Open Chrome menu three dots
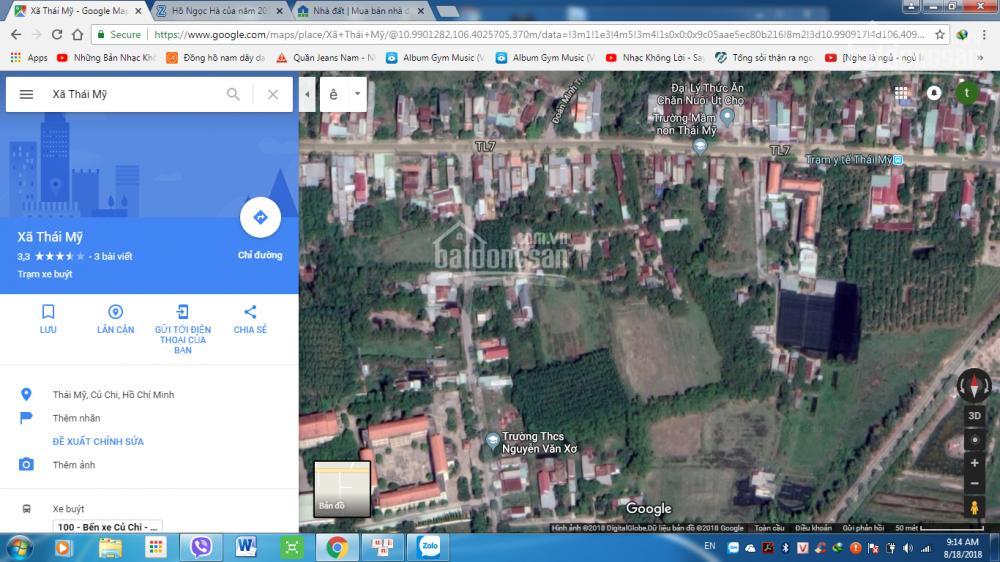 (985, 34)
